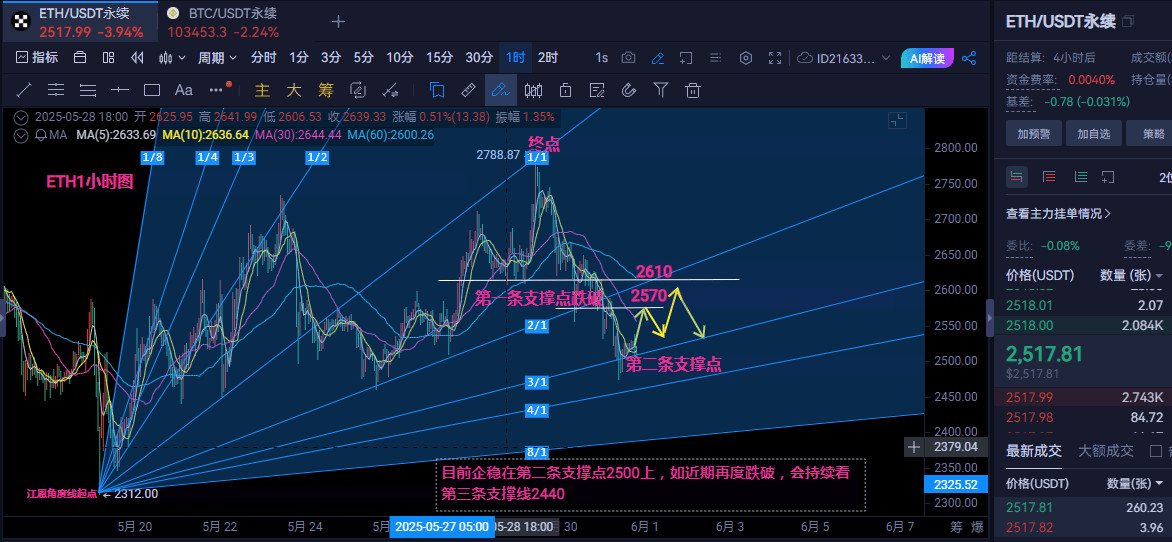Open the hexagon chart settings icon

[746, 58]
